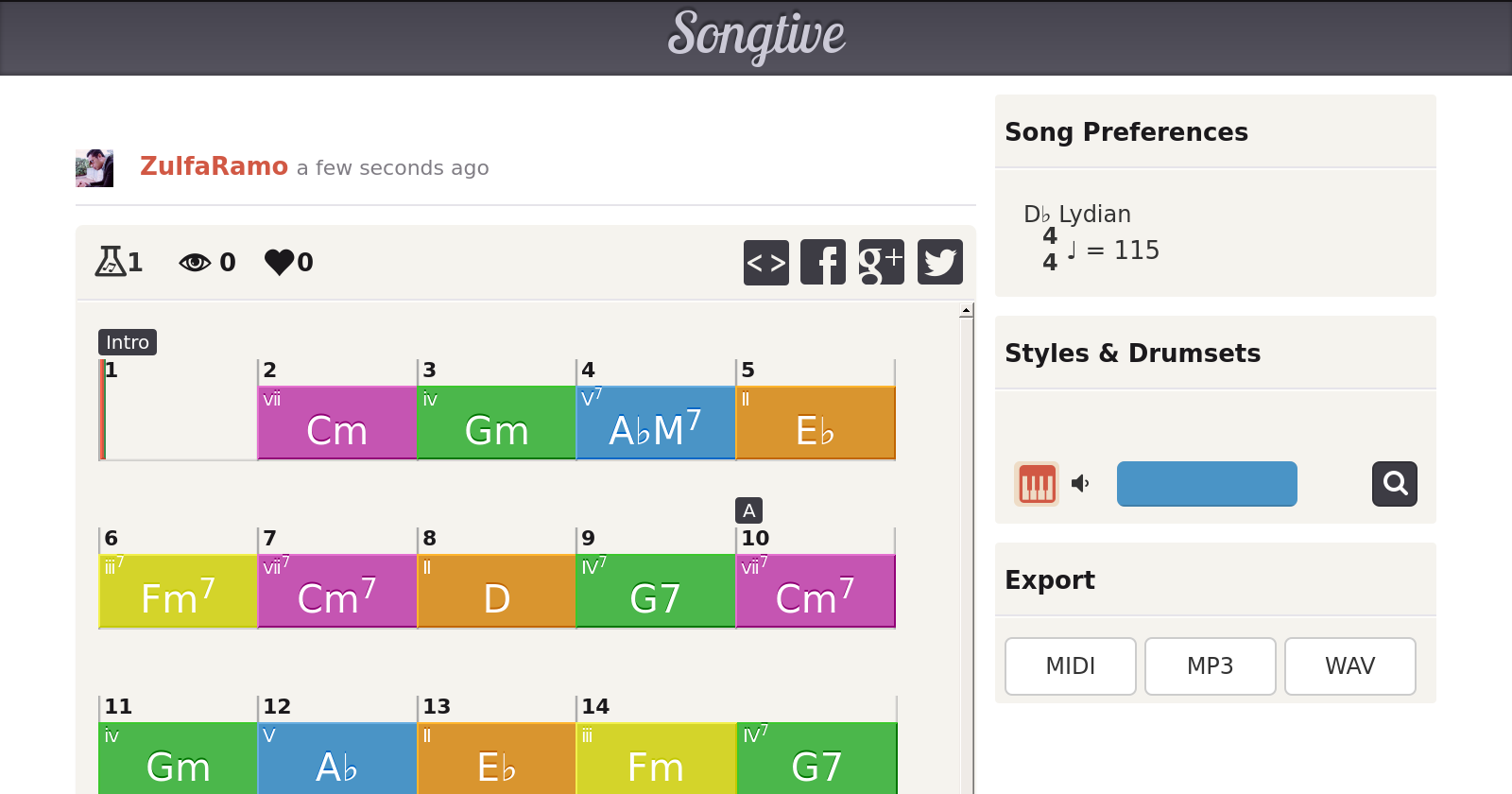Share the song on Google Plus
Image resolution: width=1512 pixels, height=794 pixels.
point(881,262)
